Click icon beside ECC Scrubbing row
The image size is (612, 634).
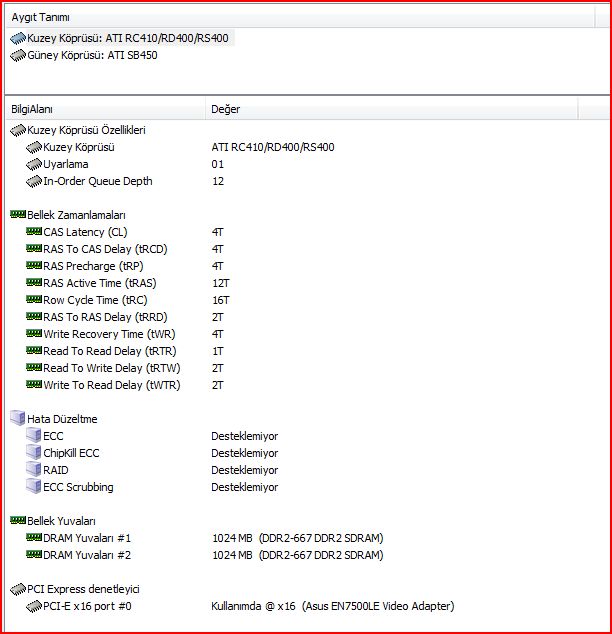point(34,486)
